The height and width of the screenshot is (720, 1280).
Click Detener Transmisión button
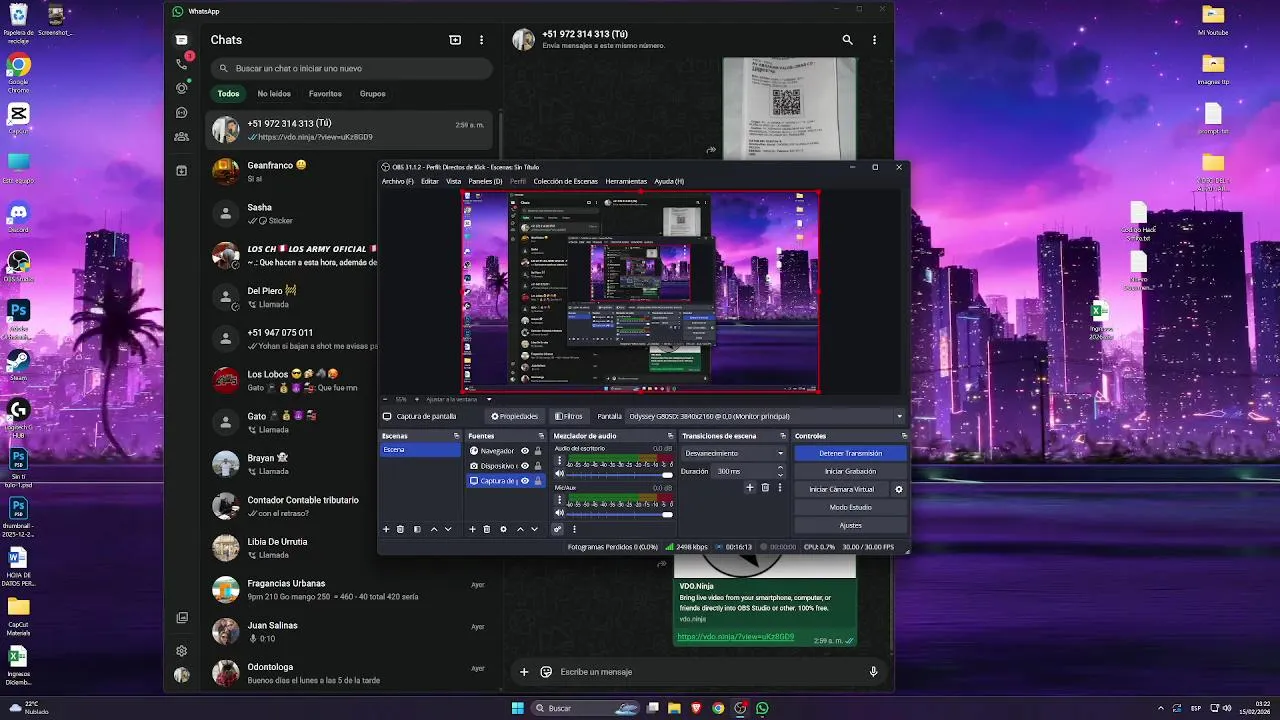click(850, 453)
